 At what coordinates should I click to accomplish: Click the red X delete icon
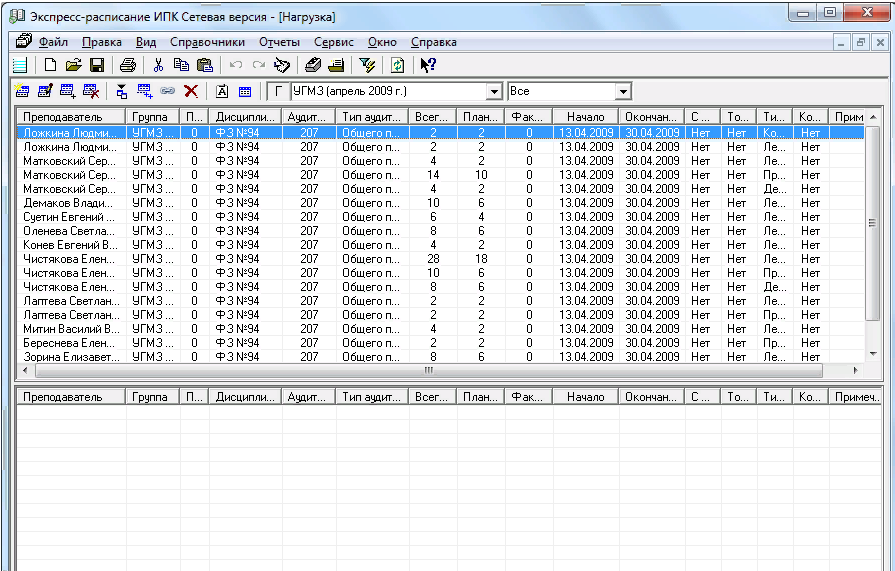[190, 92]
